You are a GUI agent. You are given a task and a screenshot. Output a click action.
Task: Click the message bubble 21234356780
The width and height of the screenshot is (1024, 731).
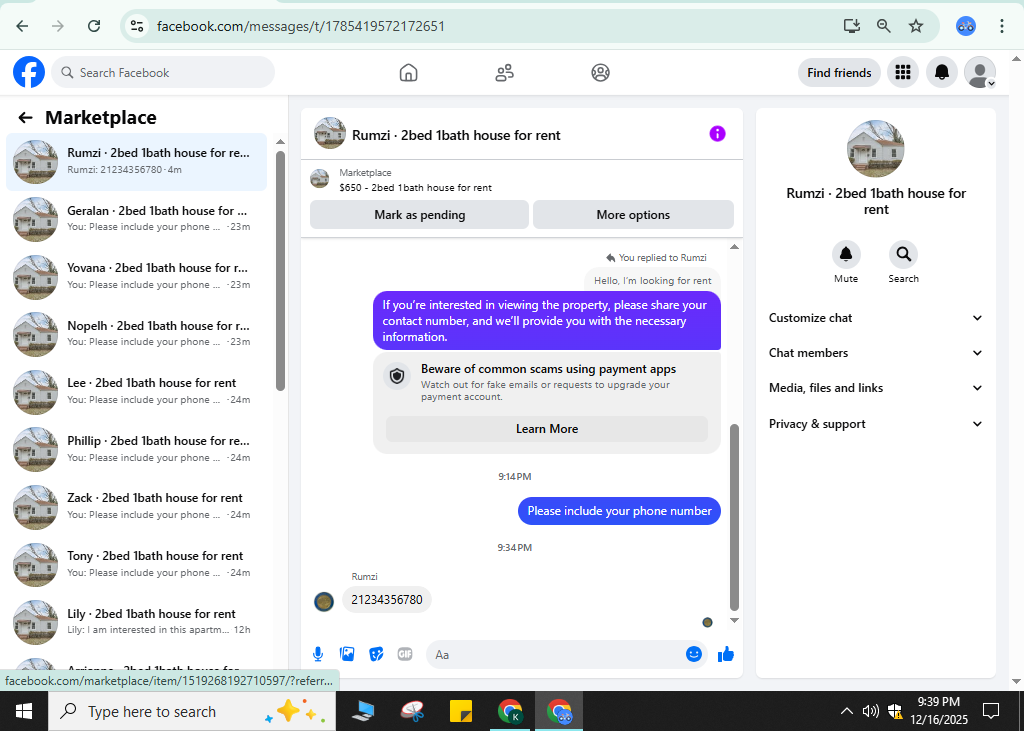[x=387, y=600]
